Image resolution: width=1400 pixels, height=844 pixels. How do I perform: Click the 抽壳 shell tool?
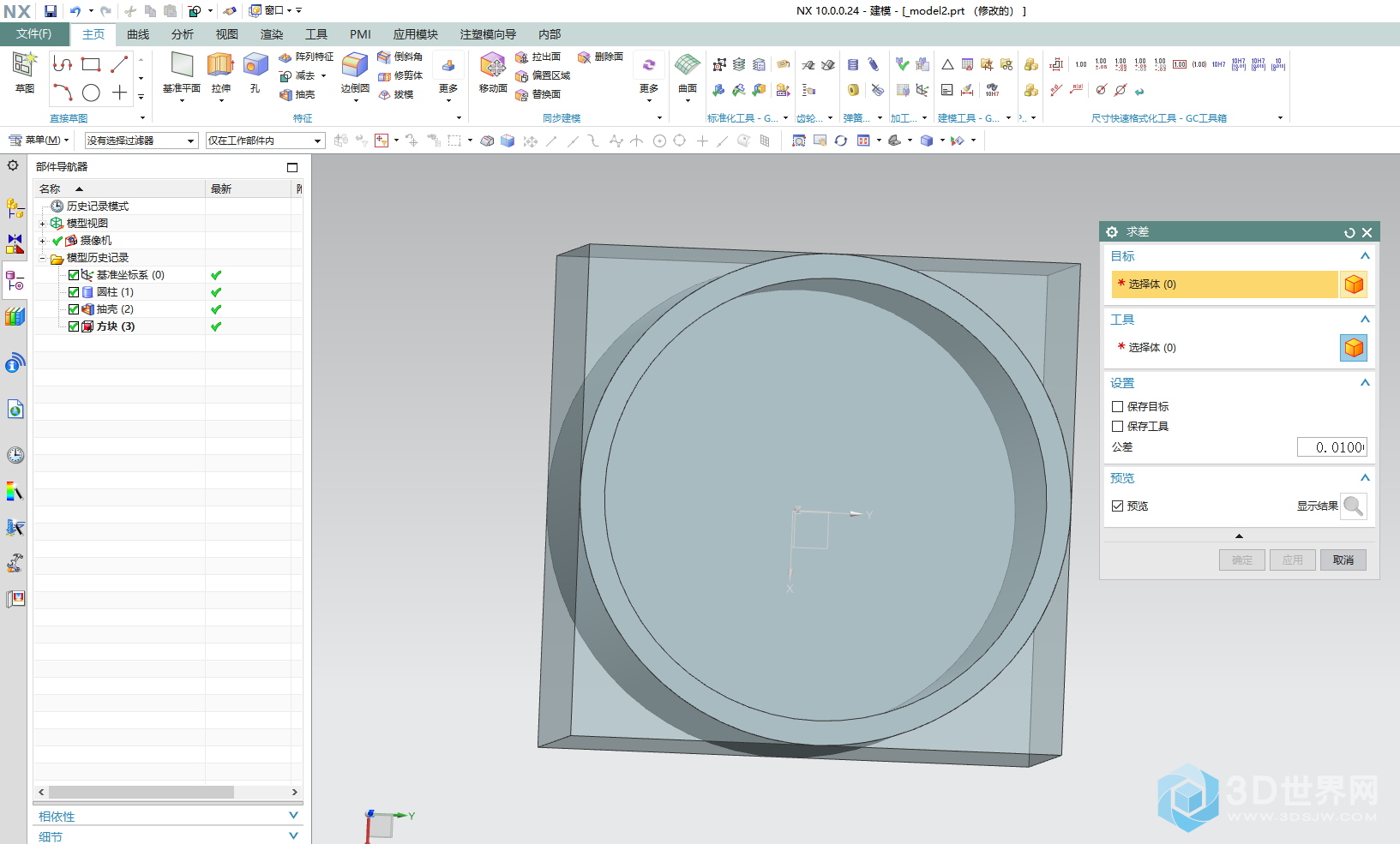[297, 94]
